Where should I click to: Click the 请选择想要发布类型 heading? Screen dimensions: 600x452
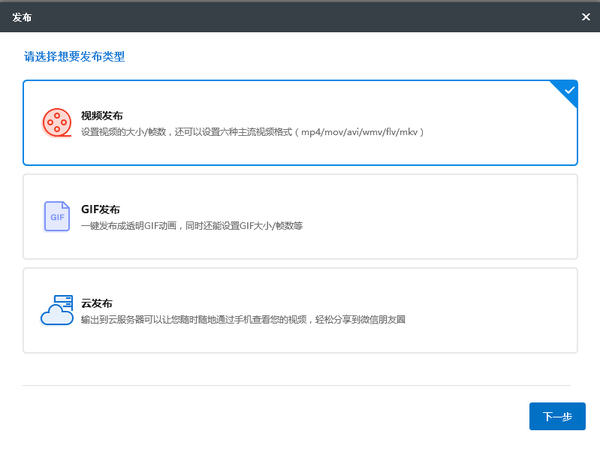tap(74, 56)
